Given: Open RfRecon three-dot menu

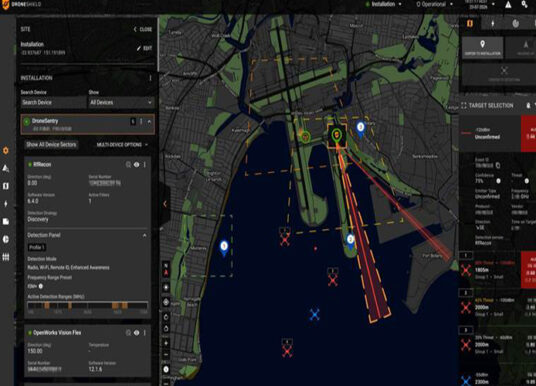Looking at the screenshot, I should pyautogui.click(x=145, y=165).
